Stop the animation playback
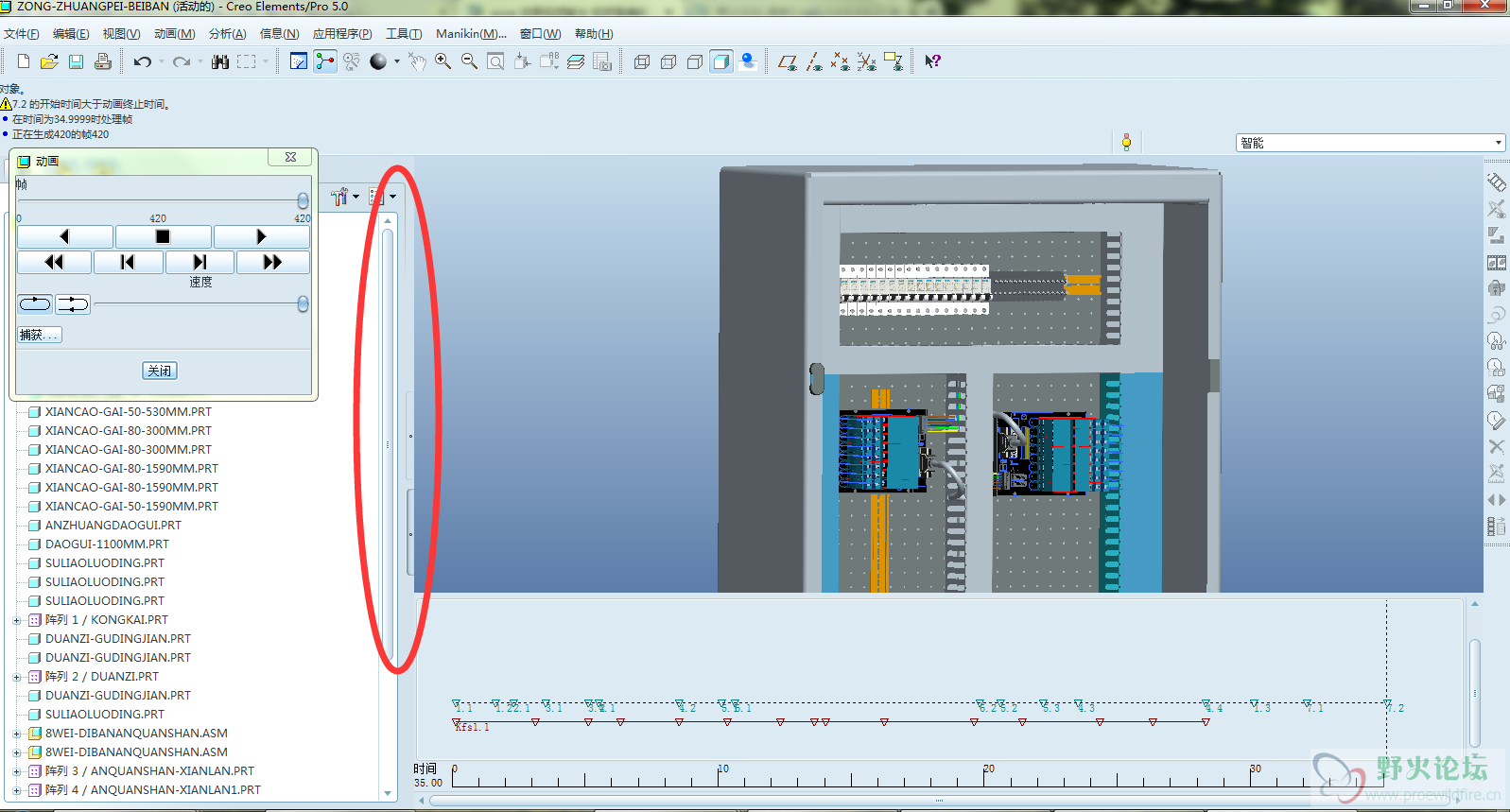The height and width of the screenshot is (812, 1510). tap(163, 236)
